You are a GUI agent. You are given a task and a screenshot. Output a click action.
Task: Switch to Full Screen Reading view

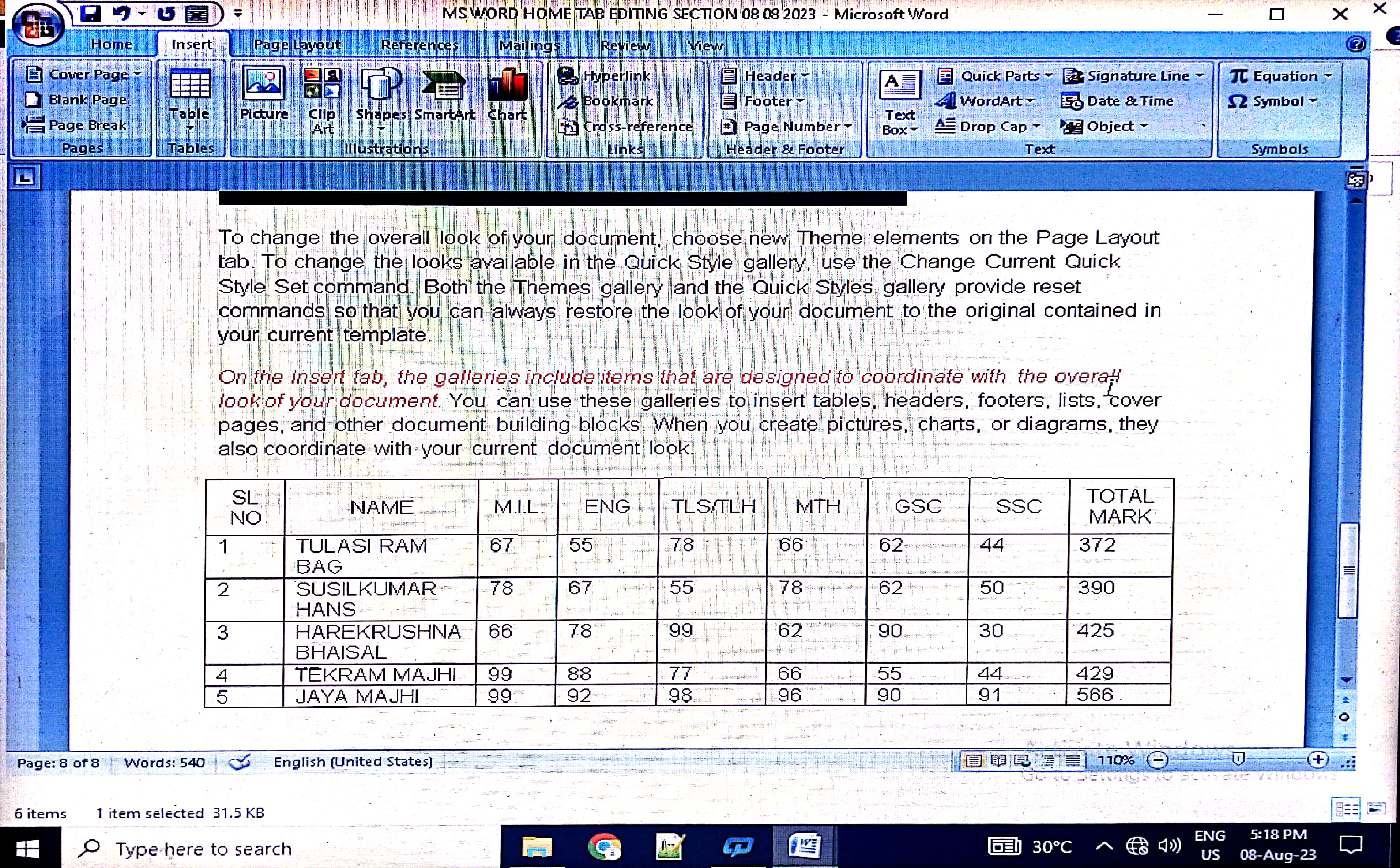point(998,761)
